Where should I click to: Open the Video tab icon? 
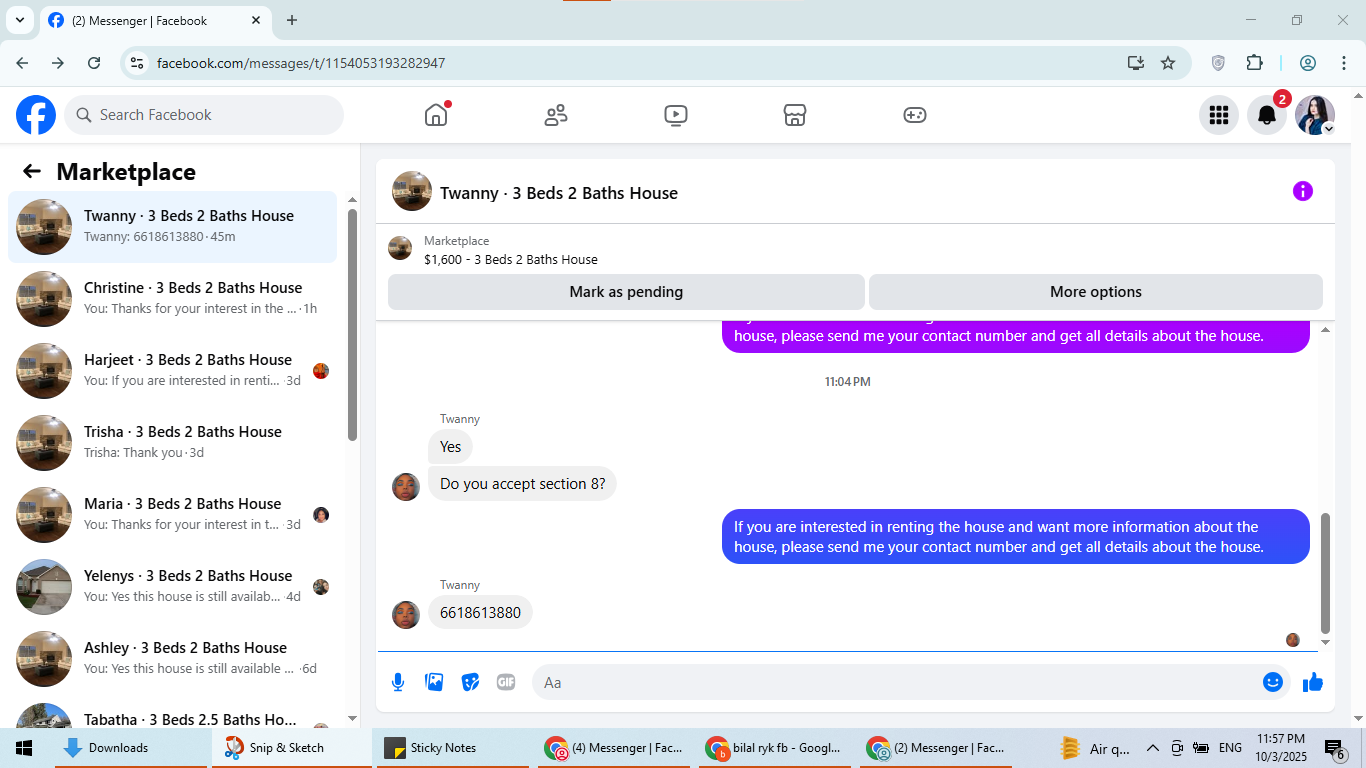(x=676, y=115)
